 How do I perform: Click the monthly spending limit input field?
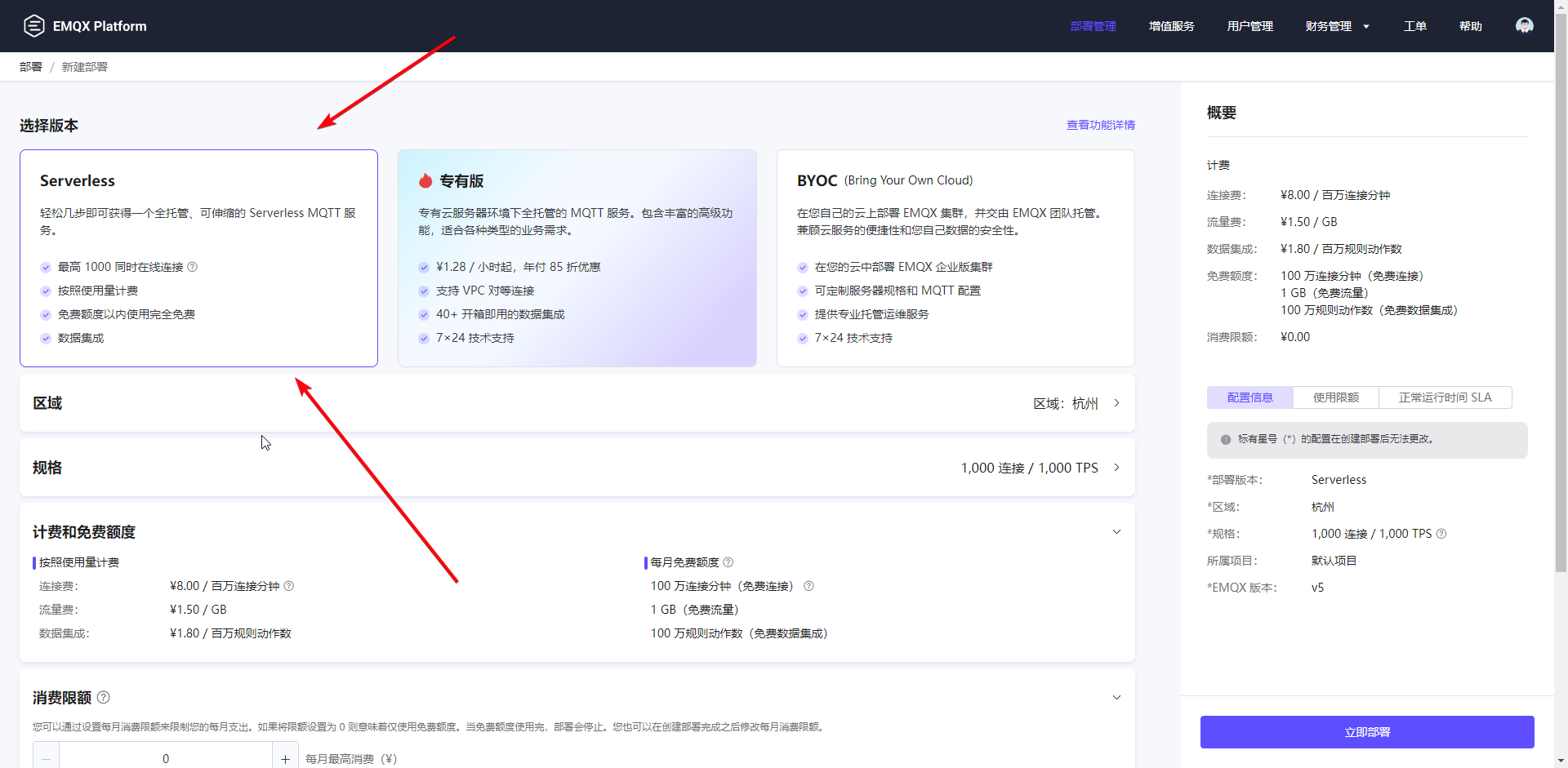pos(166,758)
